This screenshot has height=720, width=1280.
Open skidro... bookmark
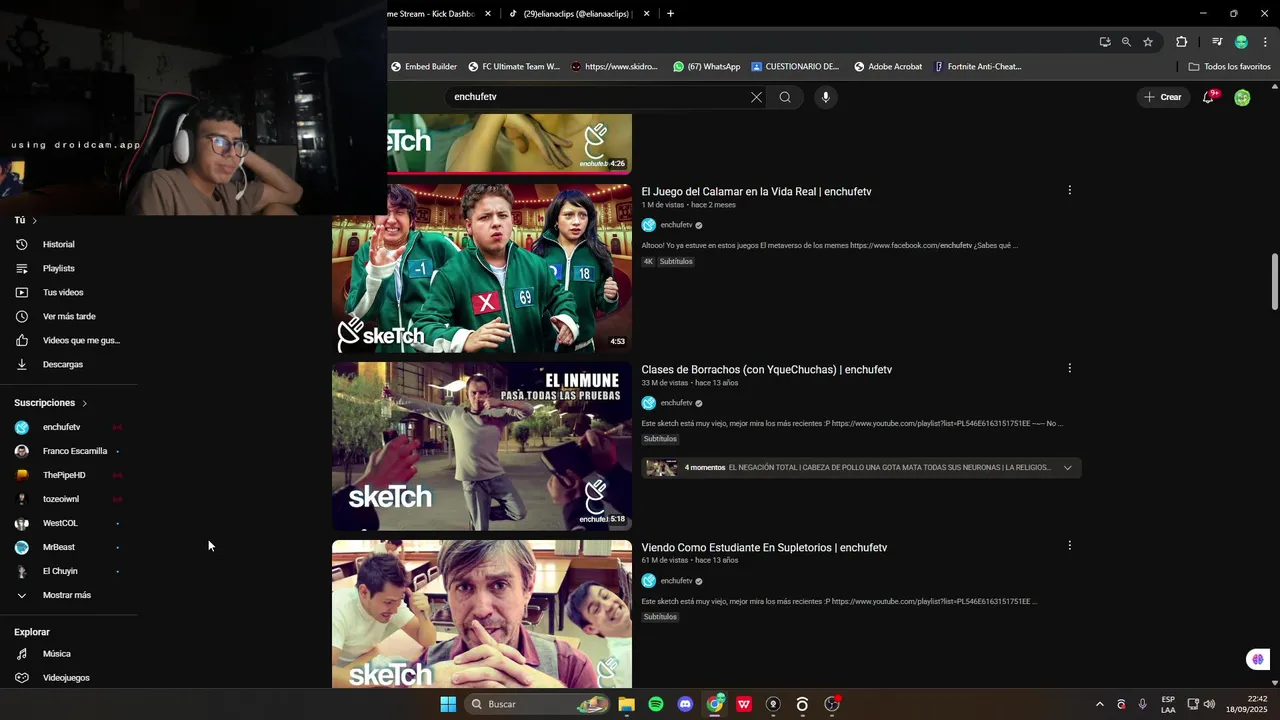pyautogui.click(x=614, y=67)
